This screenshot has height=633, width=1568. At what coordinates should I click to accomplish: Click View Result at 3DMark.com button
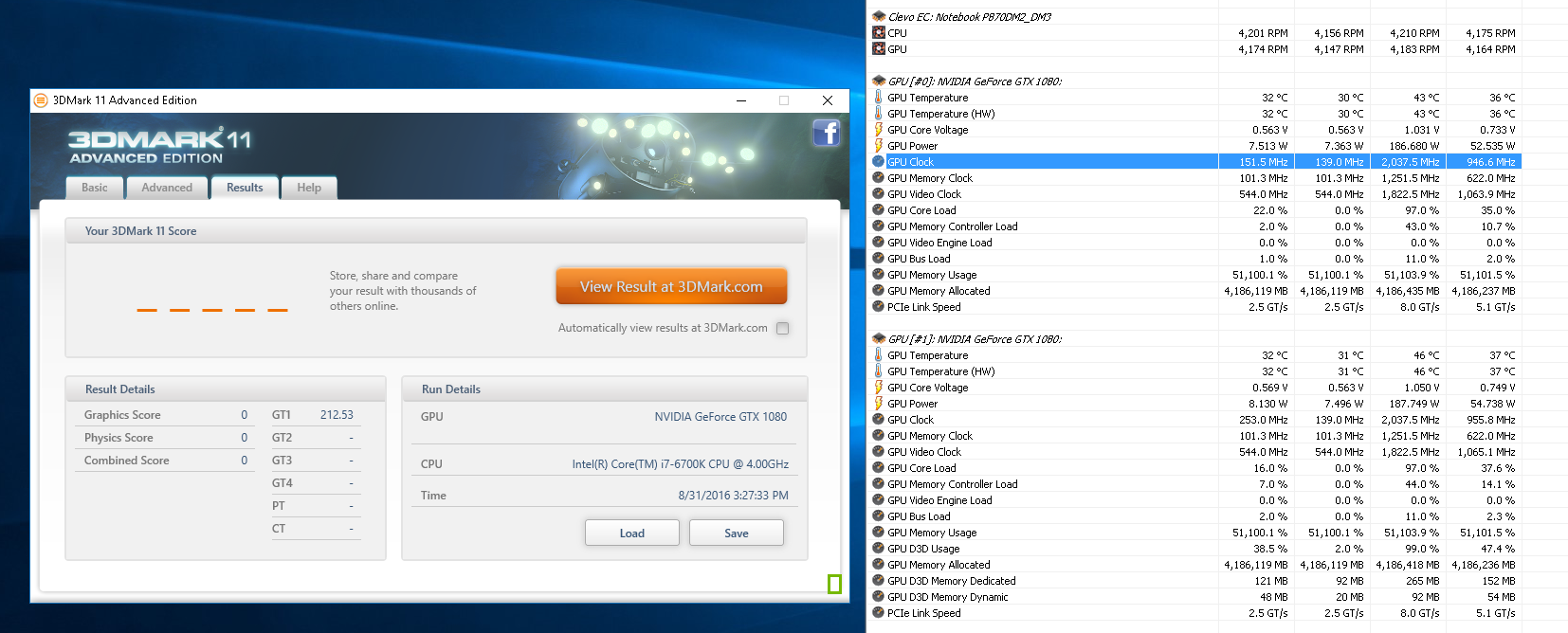coord(671,286)
